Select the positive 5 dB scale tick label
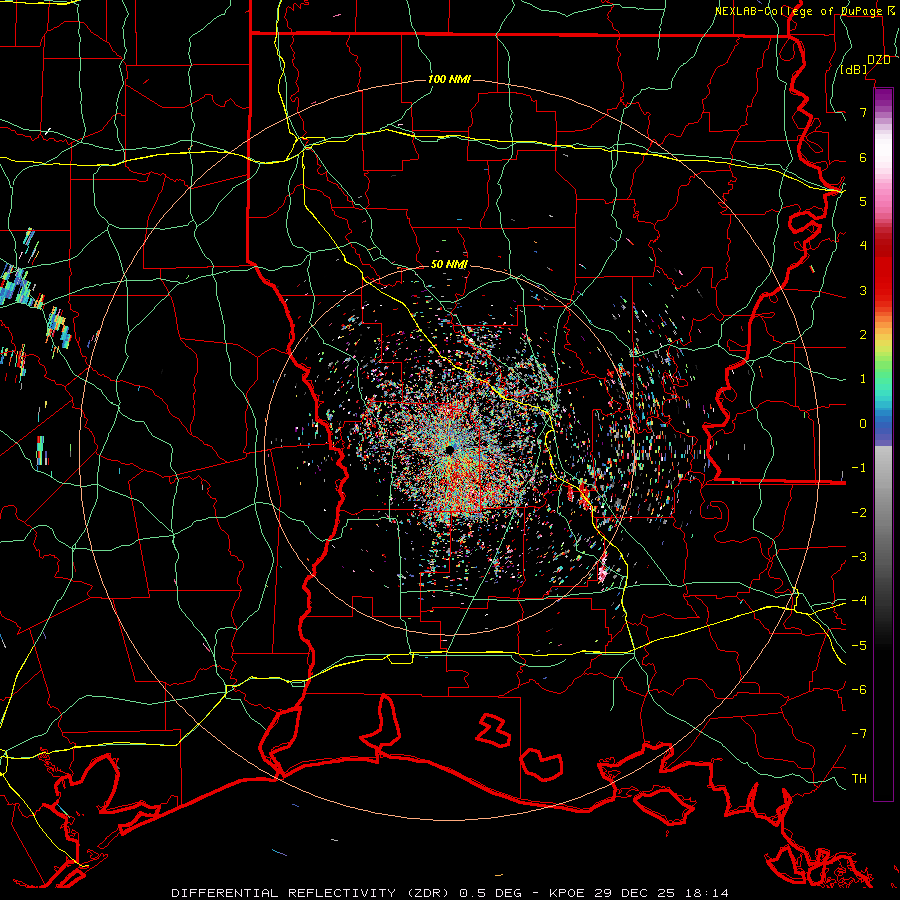This screenshot has height=900, width=900. pos(863,201)
